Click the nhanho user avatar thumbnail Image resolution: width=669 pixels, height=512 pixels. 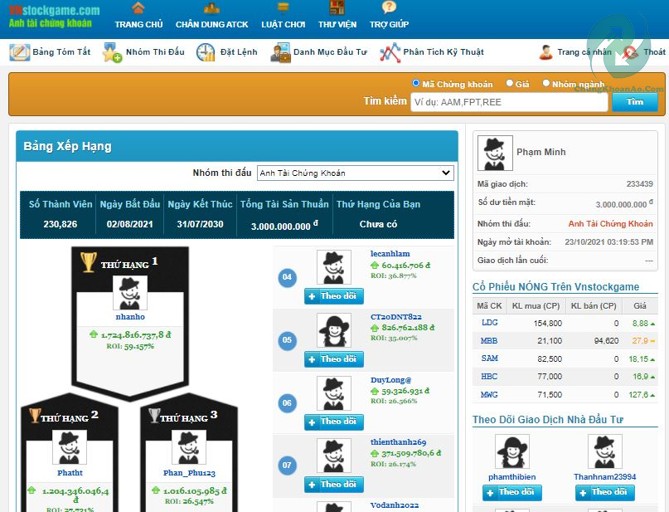[130, 293]
